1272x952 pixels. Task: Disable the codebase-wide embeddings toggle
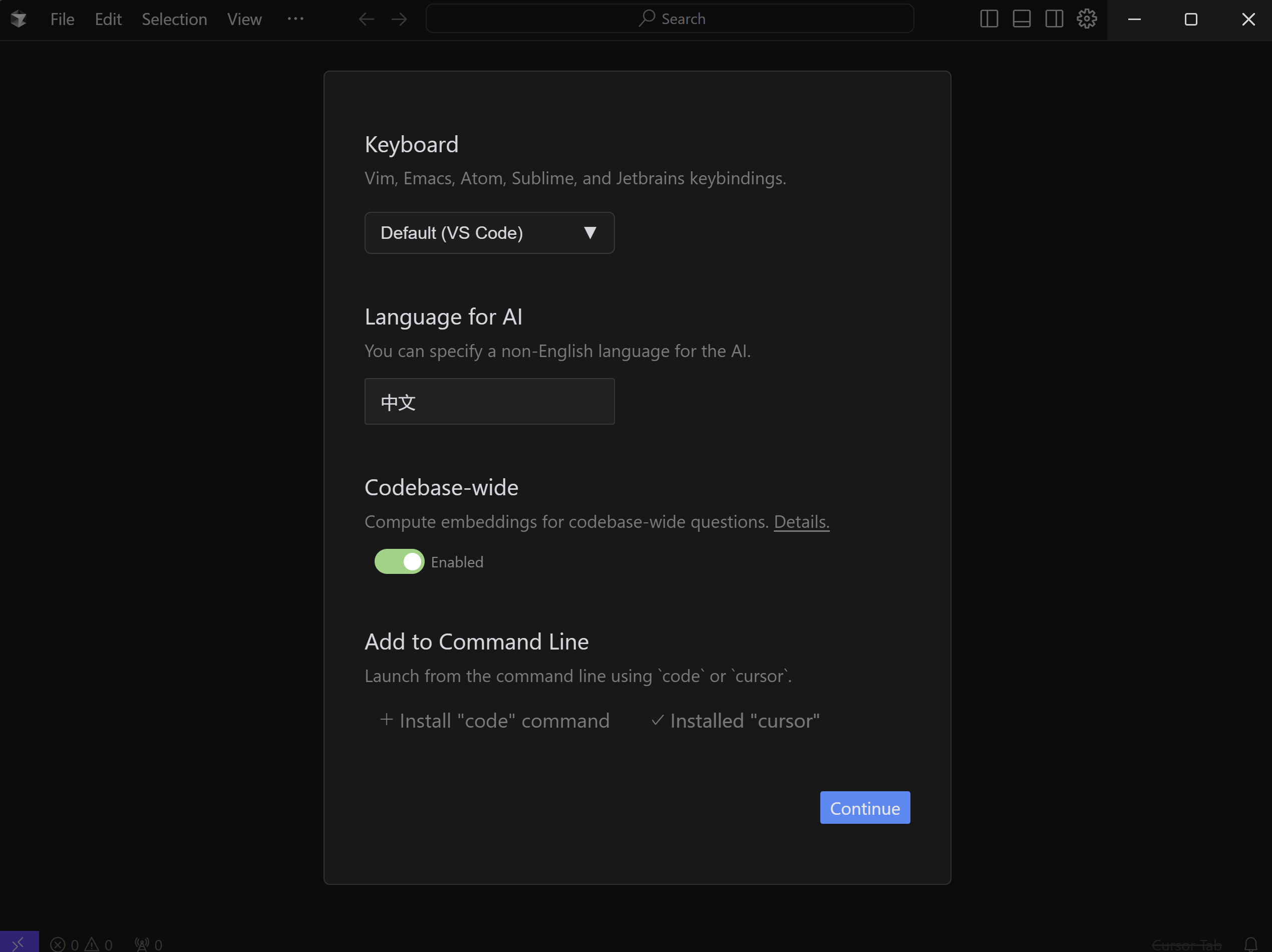click(399, 562)
